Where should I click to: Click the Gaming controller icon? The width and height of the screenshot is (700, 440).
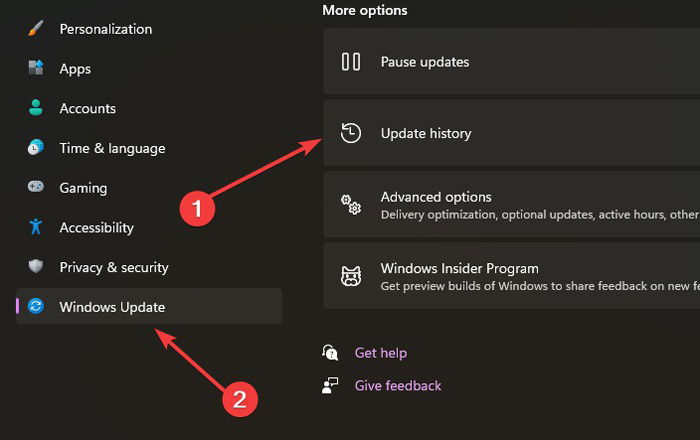tap(36, 187)
